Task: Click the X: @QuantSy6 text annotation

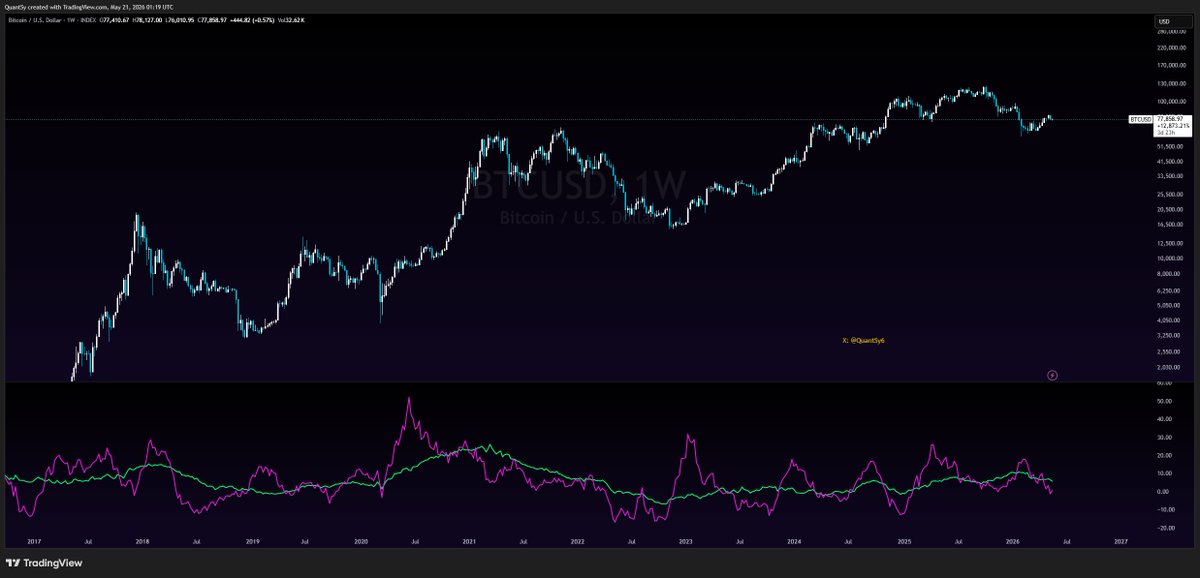Action: point(864,340)
